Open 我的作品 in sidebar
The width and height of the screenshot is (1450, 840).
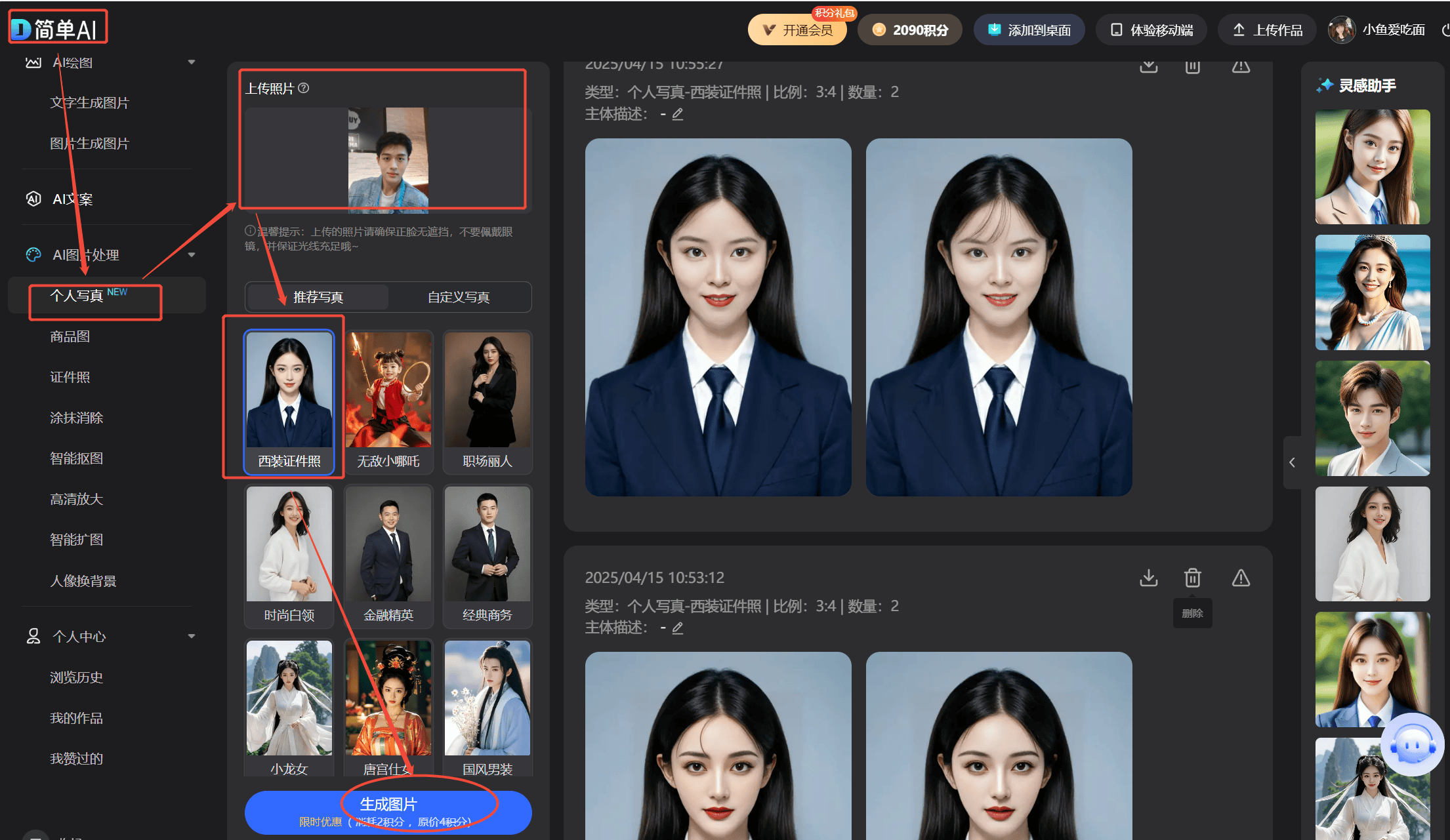(x=77, y=719)
